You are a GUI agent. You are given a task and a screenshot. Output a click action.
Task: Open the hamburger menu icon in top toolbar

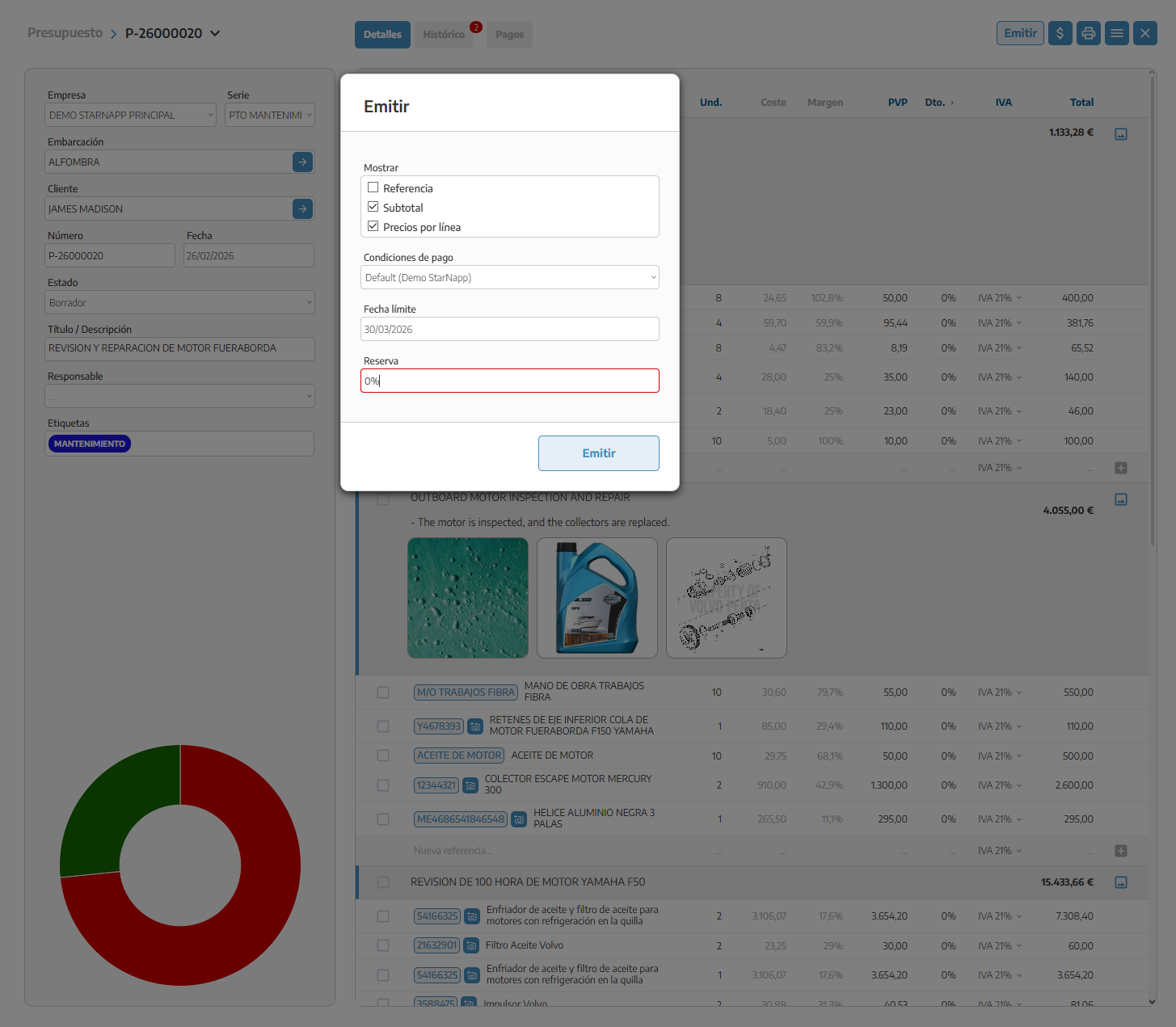click(x=1117, y=33)
